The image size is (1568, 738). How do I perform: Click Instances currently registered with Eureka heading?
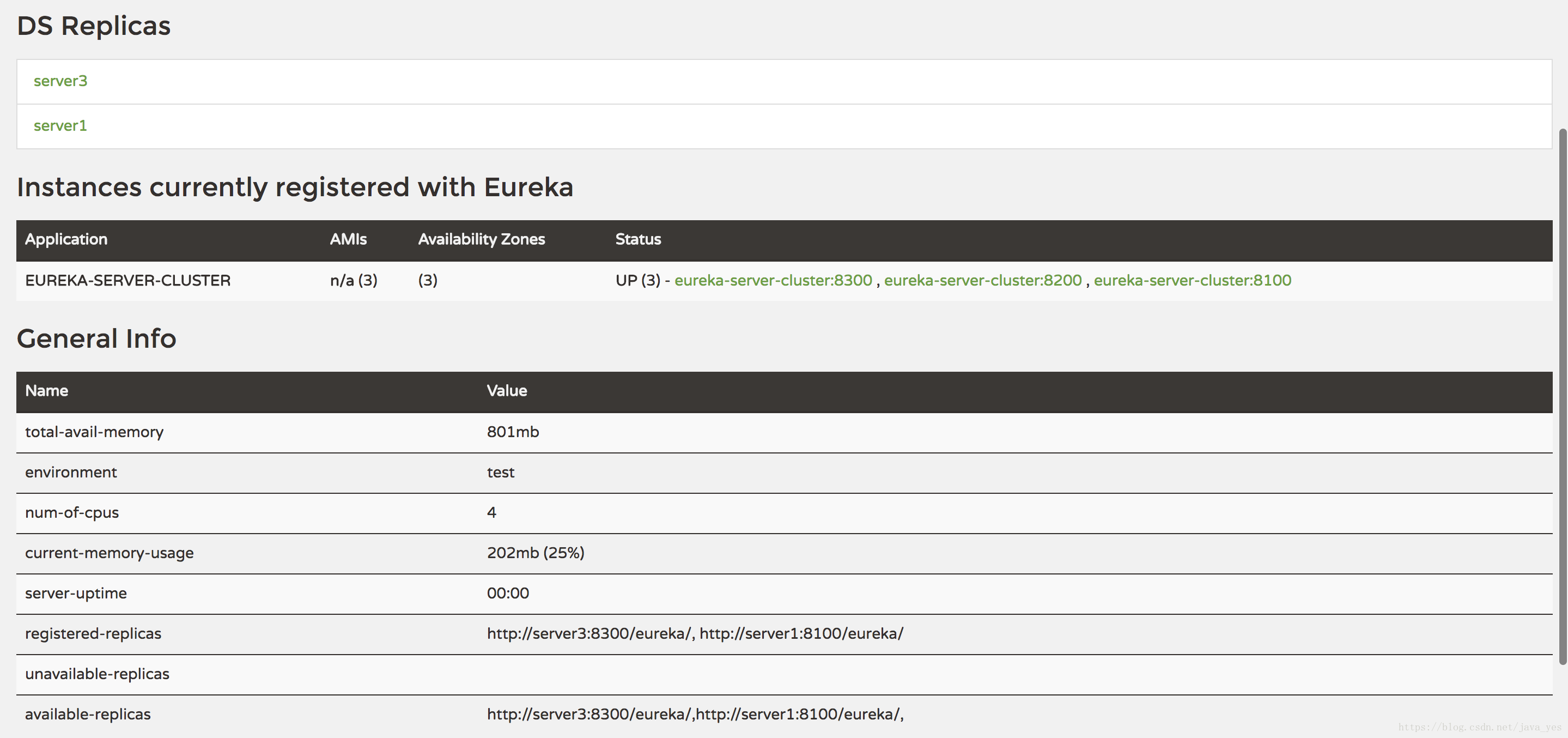[295, 187]
